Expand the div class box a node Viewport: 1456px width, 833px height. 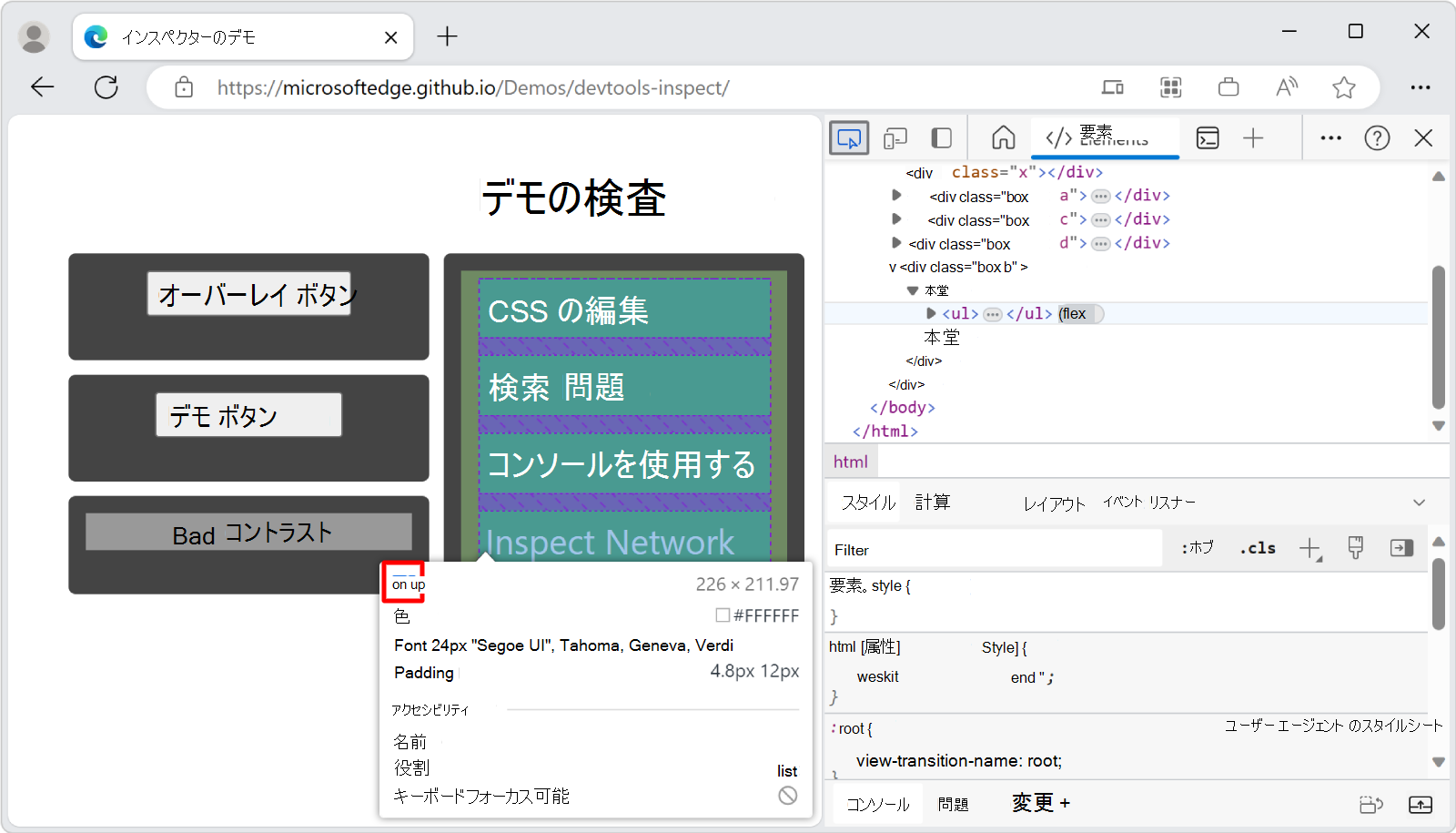pyautogui.click(x=896, y=195)
